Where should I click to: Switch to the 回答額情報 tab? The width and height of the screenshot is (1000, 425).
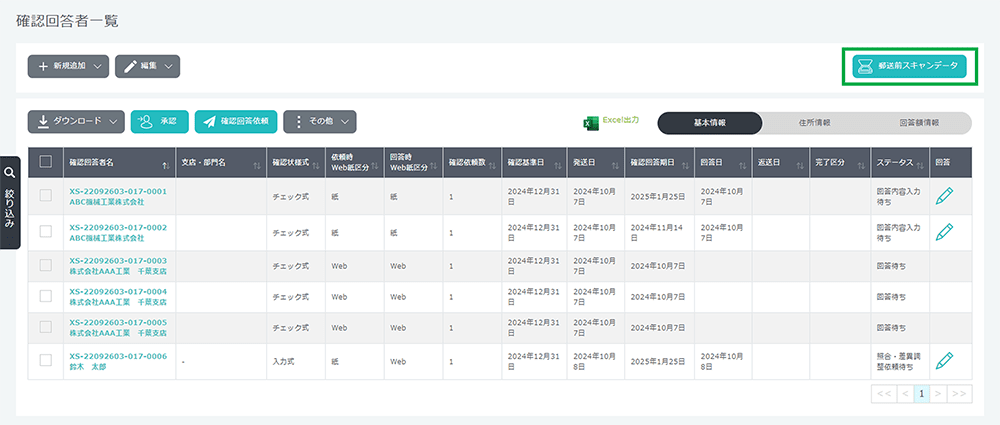coord(919,123)
